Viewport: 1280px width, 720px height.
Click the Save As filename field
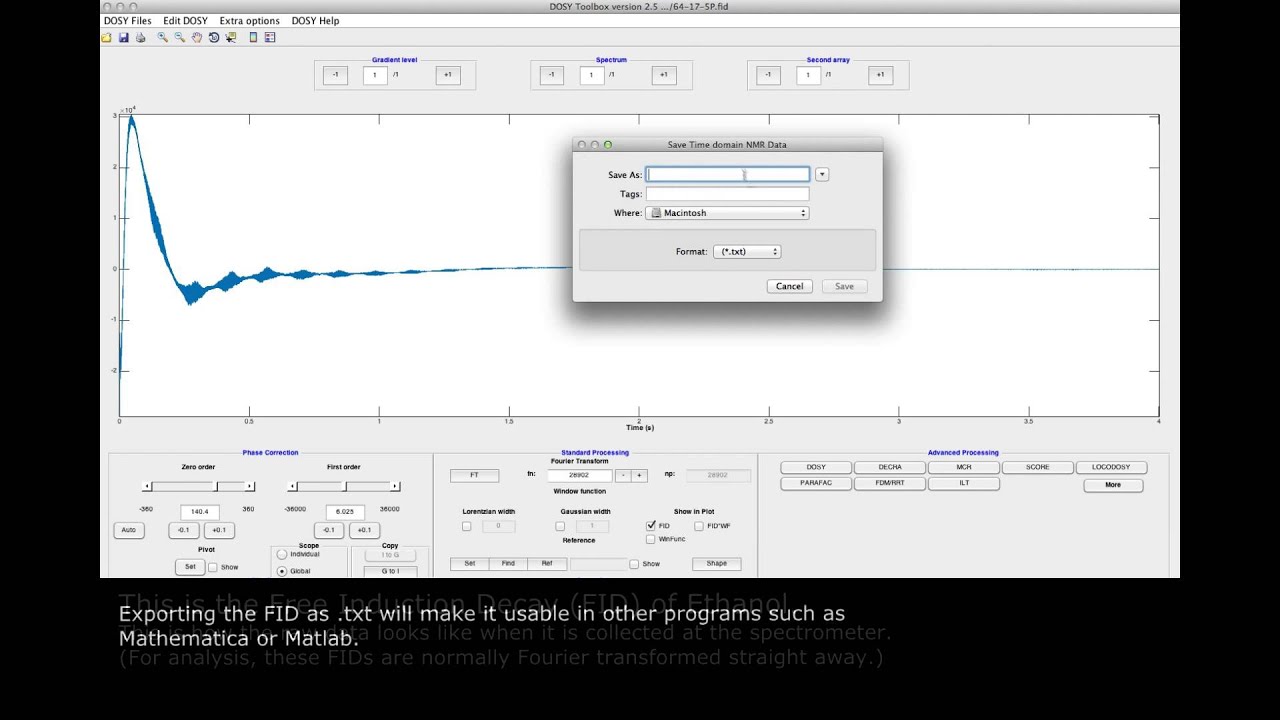pyautogui.click(x=727, y=174)
